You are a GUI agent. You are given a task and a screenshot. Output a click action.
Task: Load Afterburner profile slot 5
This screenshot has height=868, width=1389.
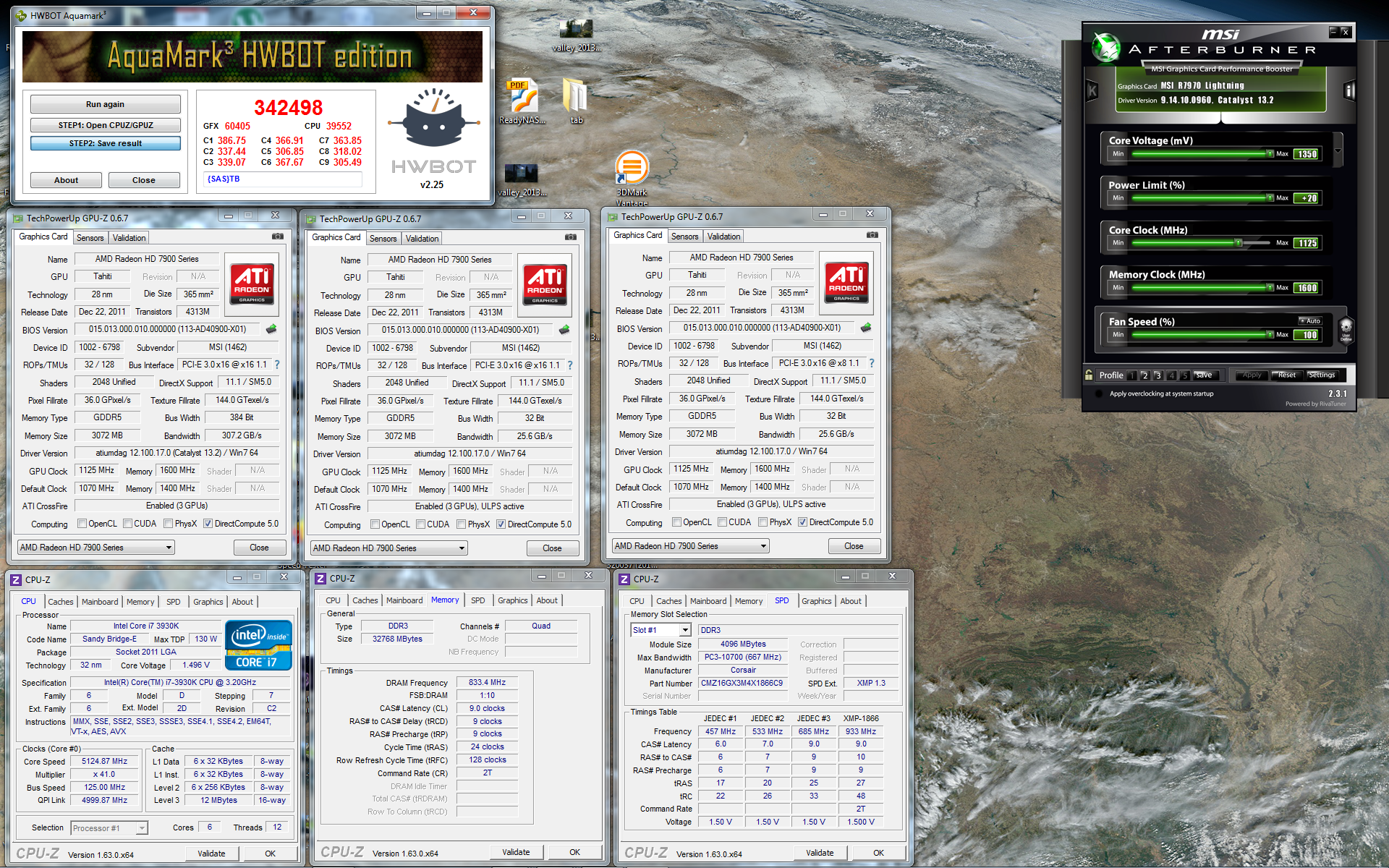tap(1184, 375)
